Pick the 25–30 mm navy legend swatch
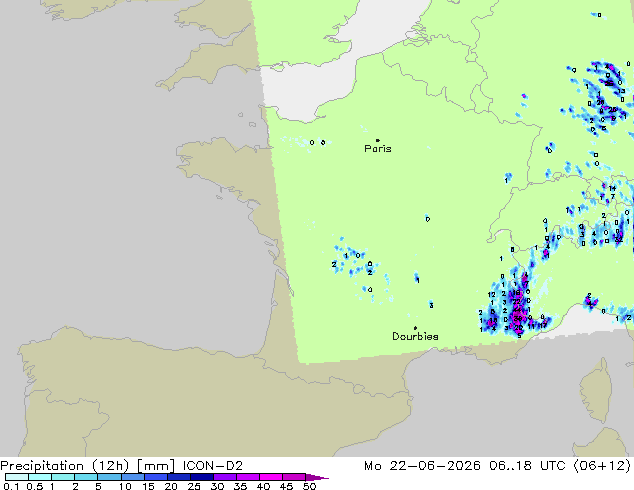Viewport: 634px width, 490px height. 201,477
